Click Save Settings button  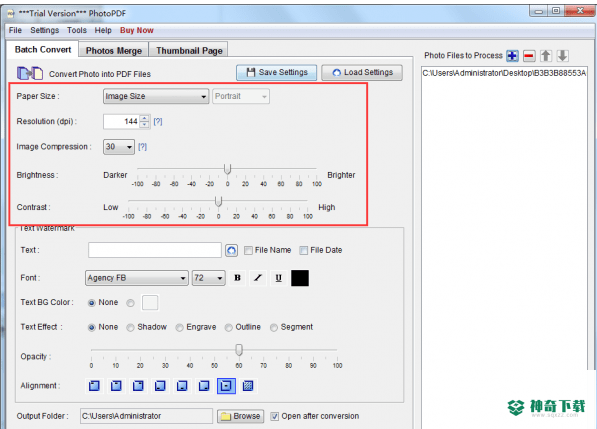pos(276,72)
